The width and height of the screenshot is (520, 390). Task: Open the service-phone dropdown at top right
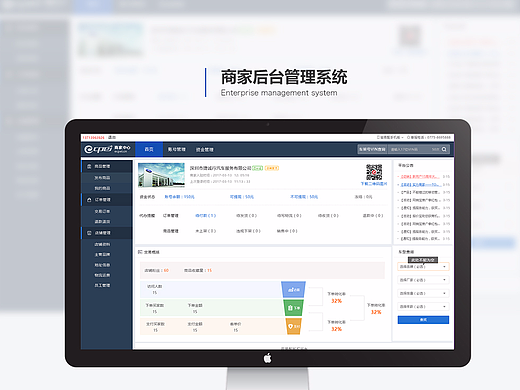(390, 137)
